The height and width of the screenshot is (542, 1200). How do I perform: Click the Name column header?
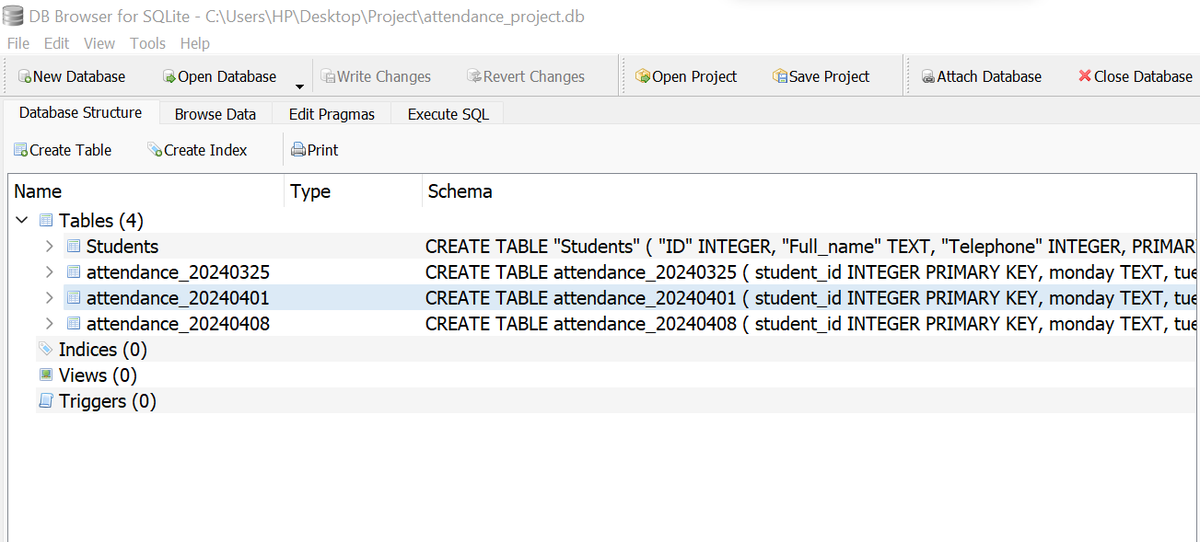[146, 191]
